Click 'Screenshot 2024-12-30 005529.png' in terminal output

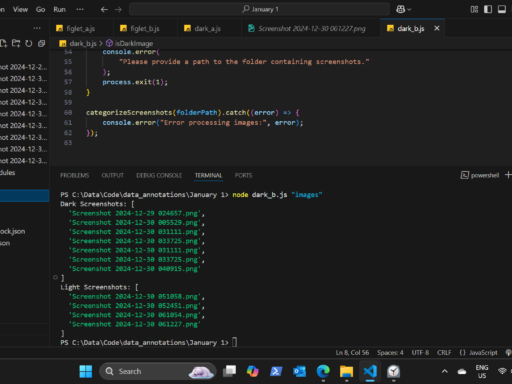(135, 223)
